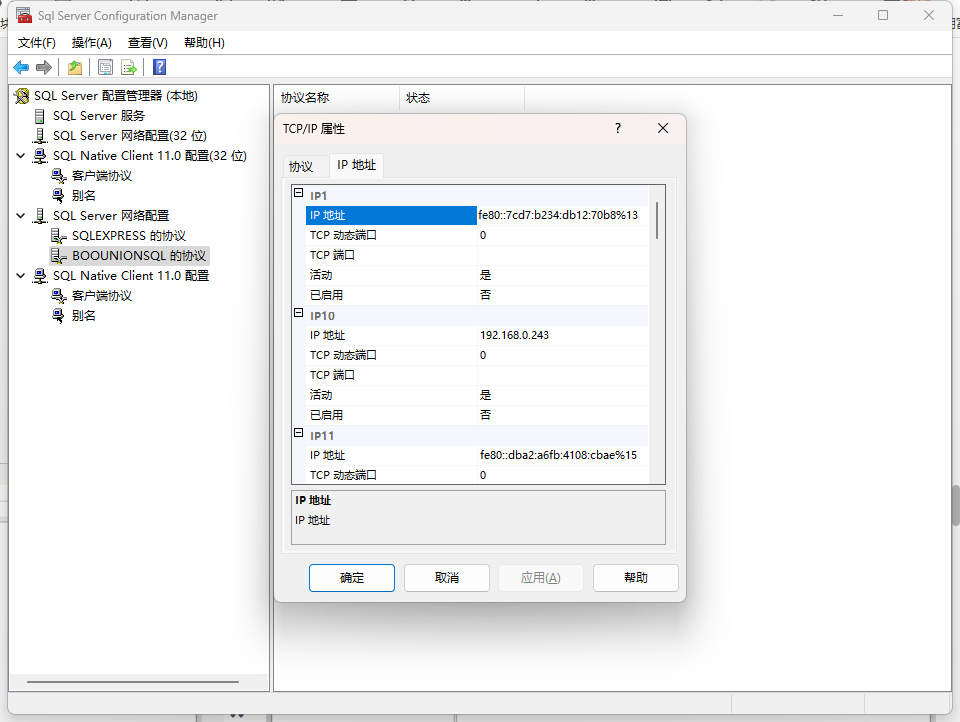Click the SQL Server 服务 icon
Image resolution: width=960 pixels, height=722 pixels.
pyautogui.click(x=40, y=116)
